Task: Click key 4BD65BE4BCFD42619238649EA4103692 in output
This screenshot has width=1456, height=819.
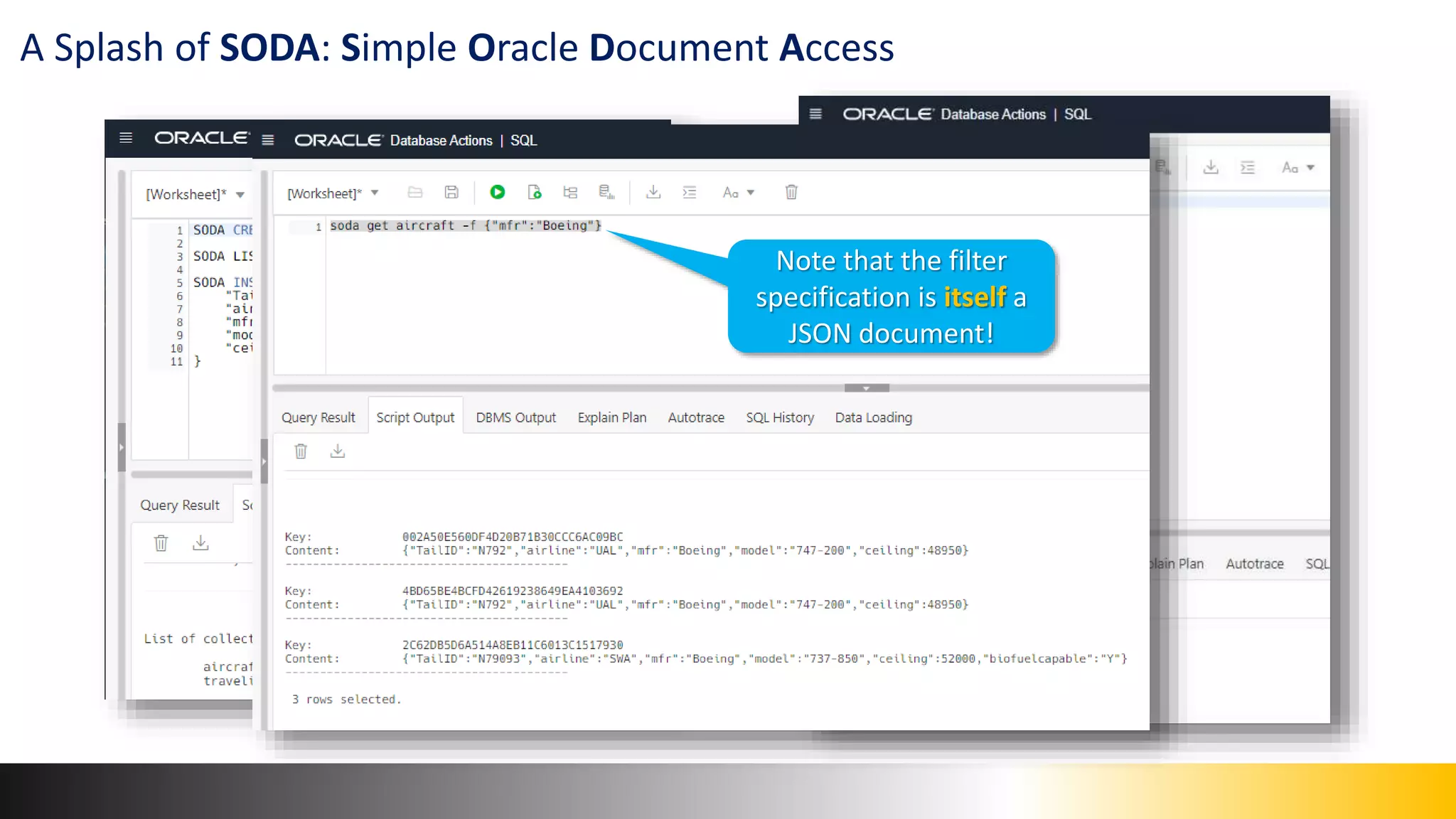Action: point(513,591)
